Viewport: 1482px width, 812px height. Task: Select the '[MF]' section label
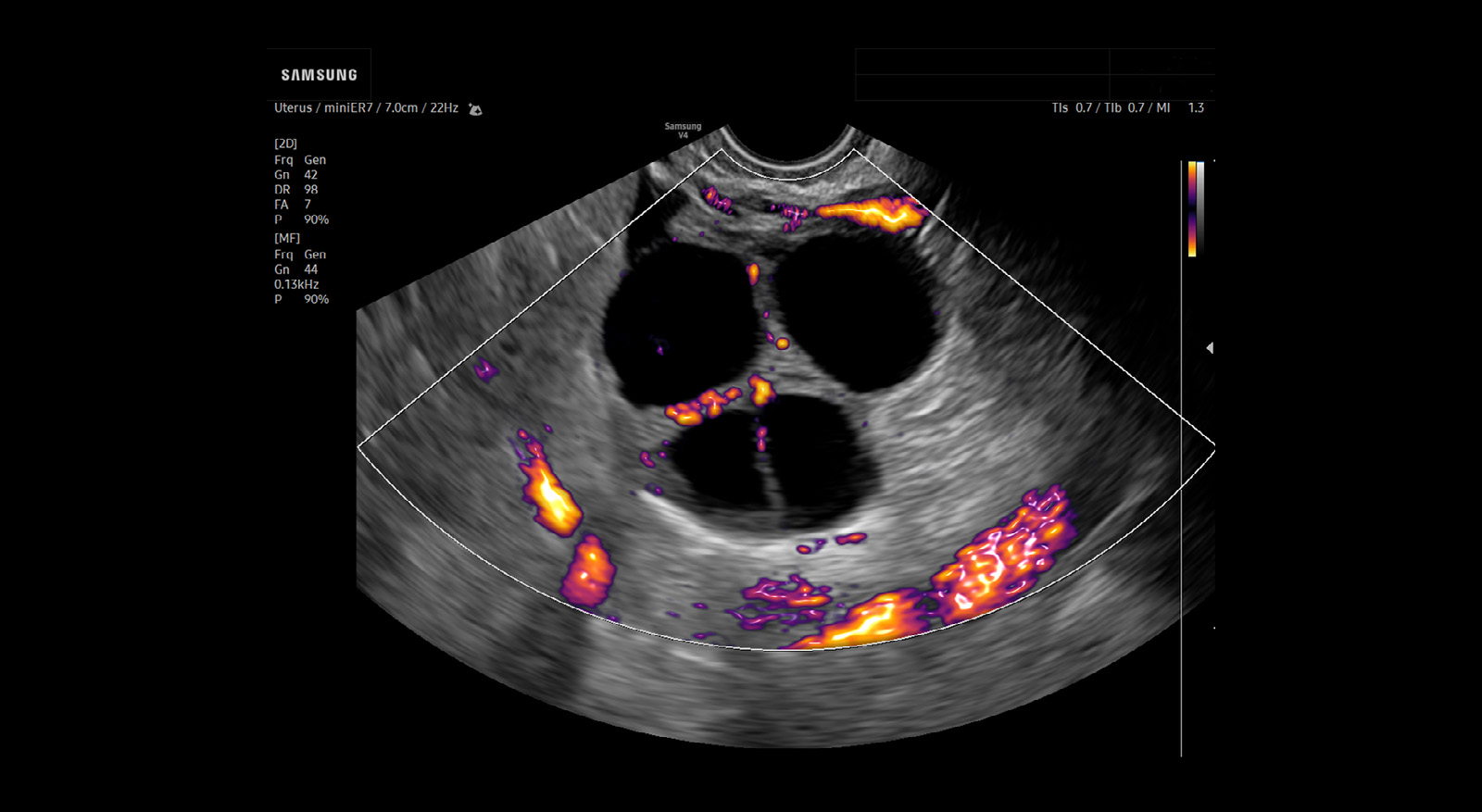[x=287, y=238]
